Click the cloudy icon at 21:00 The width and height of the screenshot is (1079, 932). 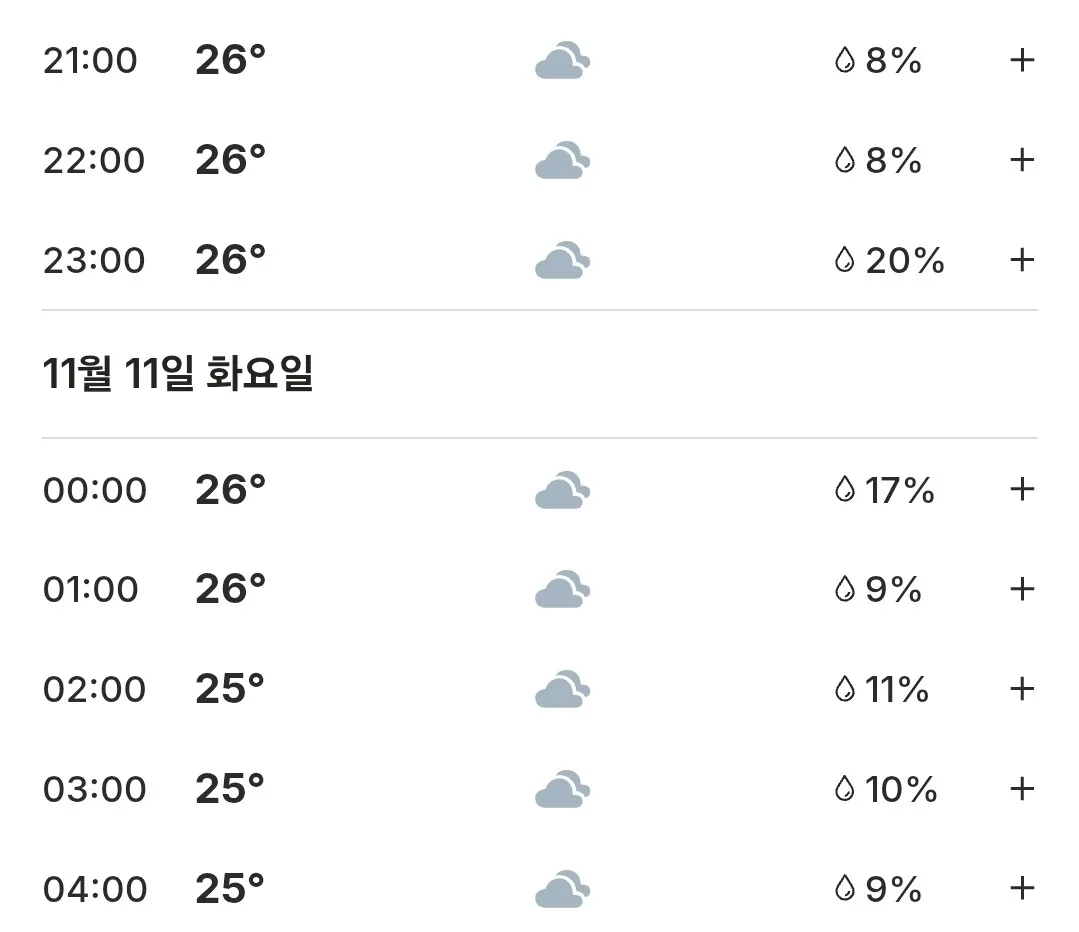point(563,61)
